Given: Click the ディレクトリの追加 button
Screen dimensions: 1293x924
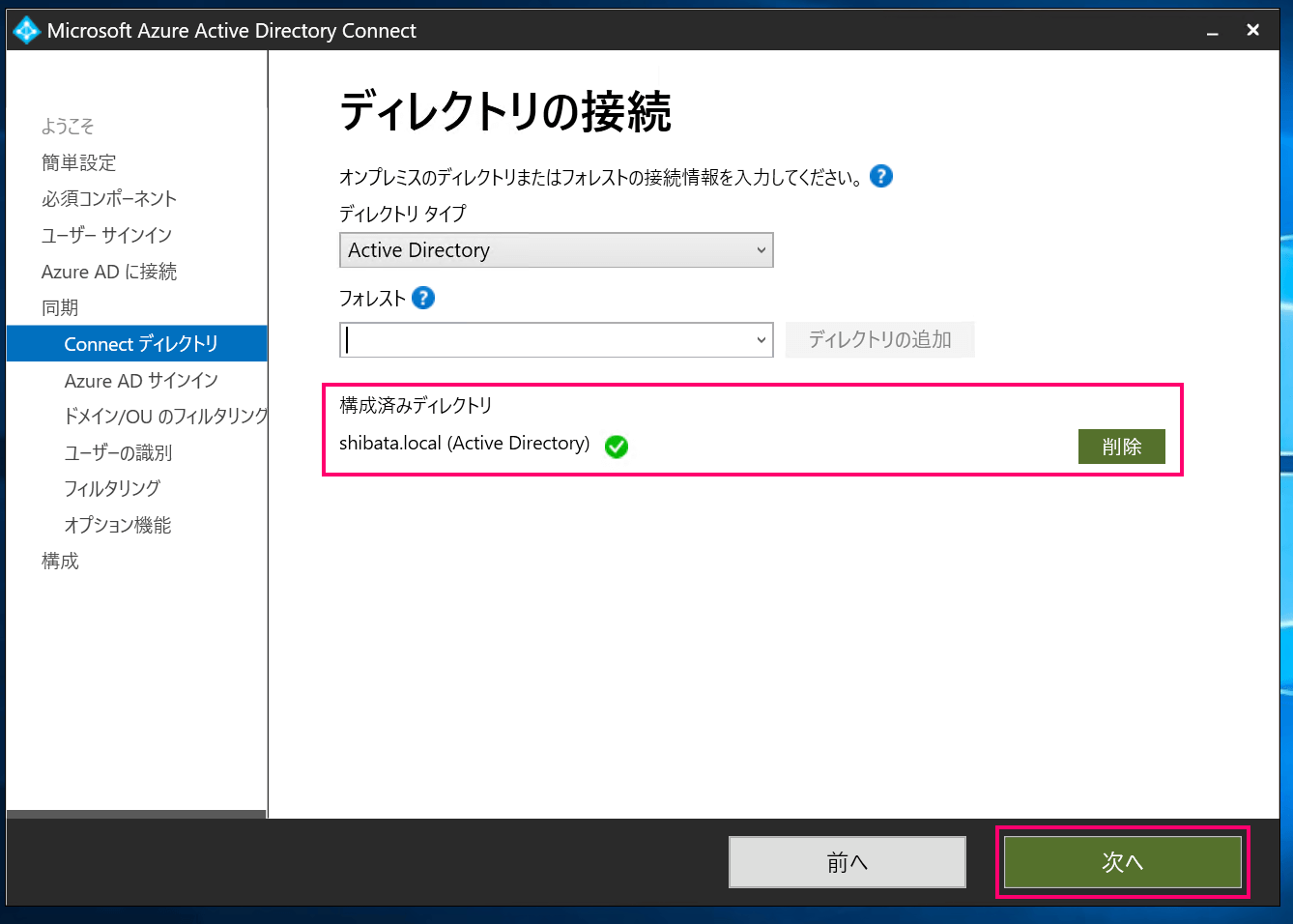Looking at the screenshot, I should (879, 339).
